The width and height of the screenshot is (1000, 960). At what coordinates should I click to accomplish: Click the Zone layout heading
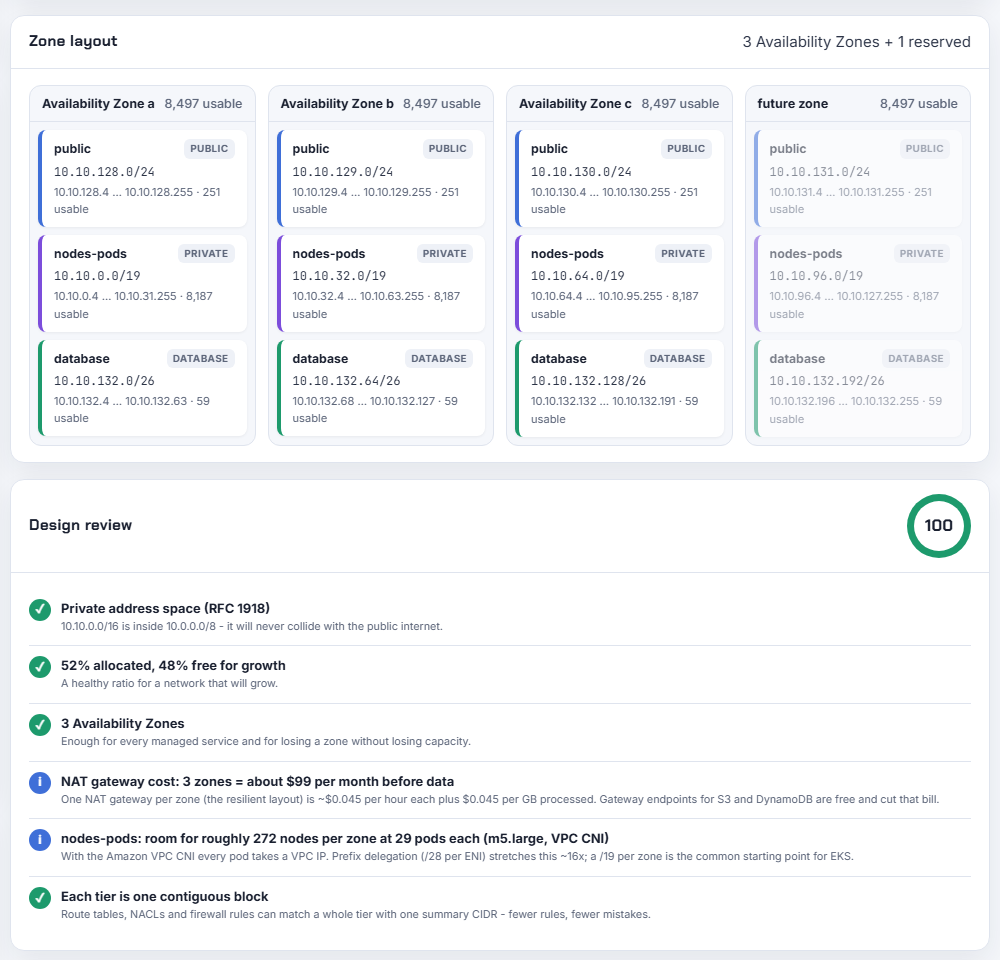[x=73, y=41]
